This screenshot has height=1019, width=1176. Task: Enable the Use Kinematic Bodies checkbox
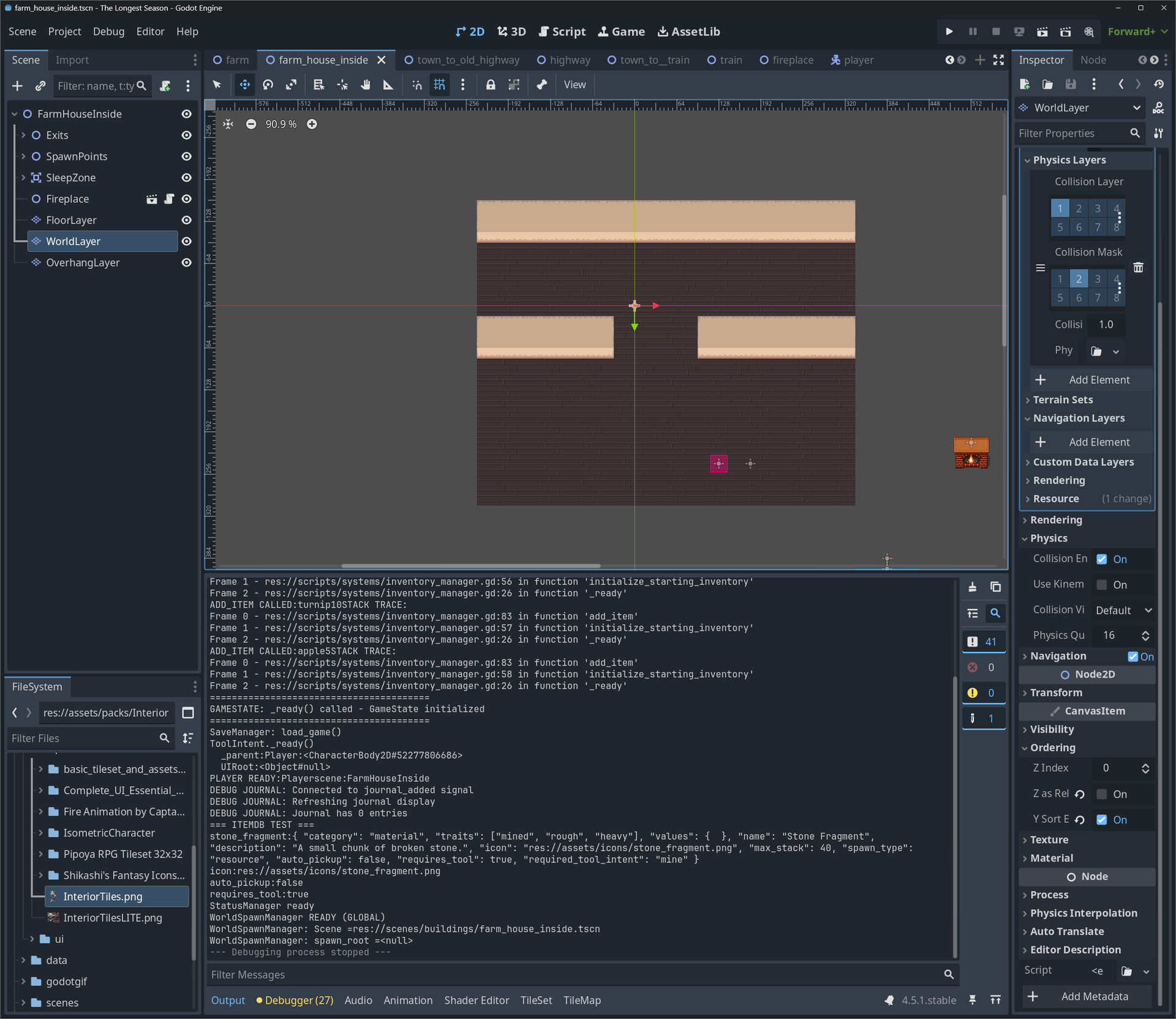pos(1102,585)
